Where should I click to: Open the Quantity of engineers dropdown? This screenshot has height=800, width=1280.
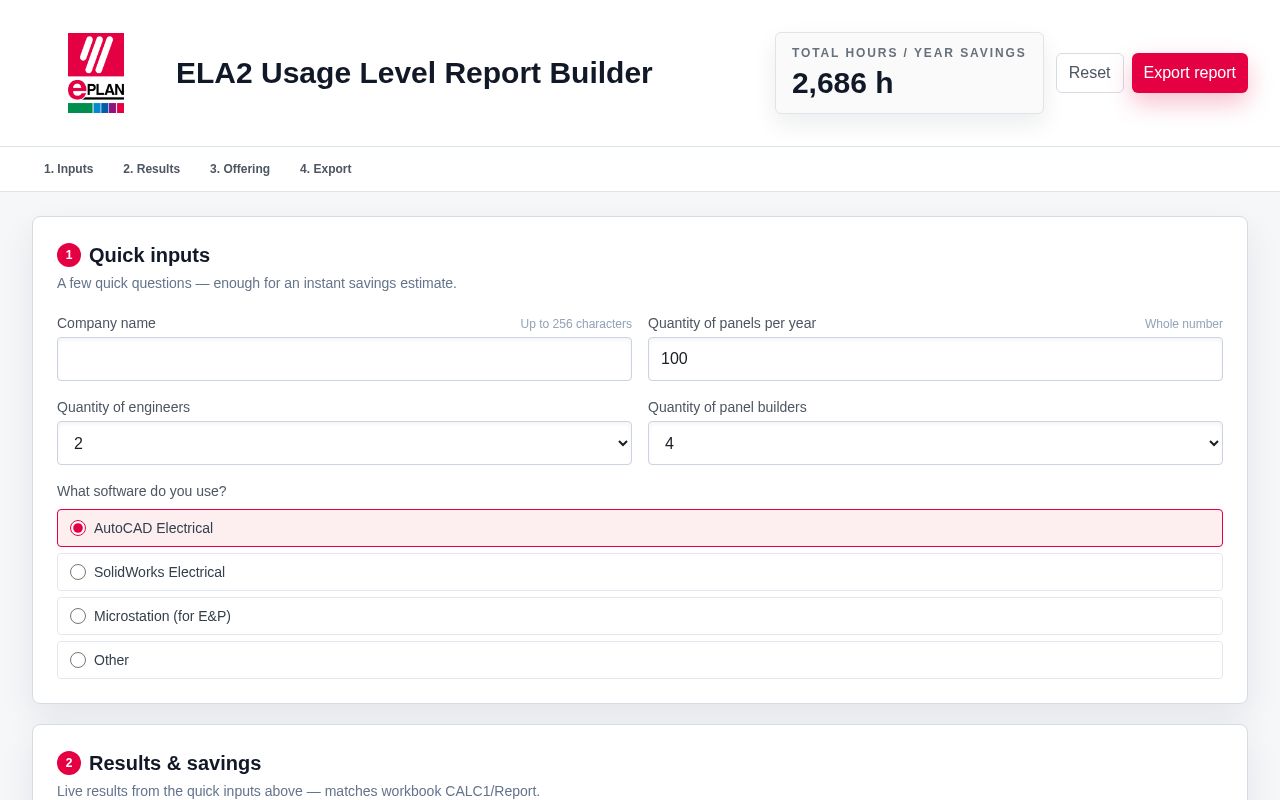344,443
